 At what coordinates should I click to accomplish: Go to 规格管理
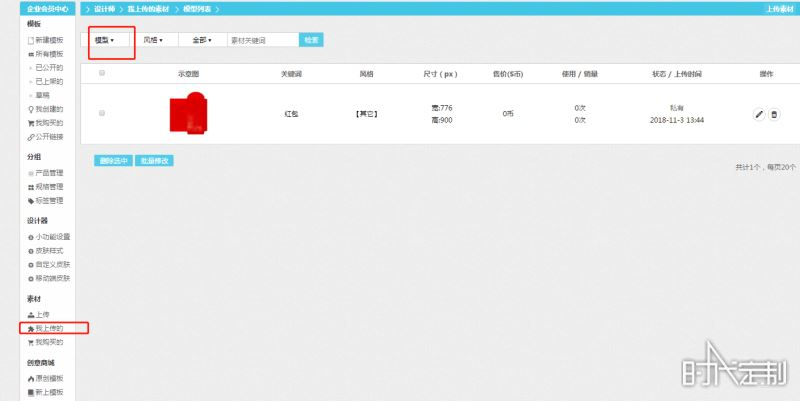(x=46, y=187)
